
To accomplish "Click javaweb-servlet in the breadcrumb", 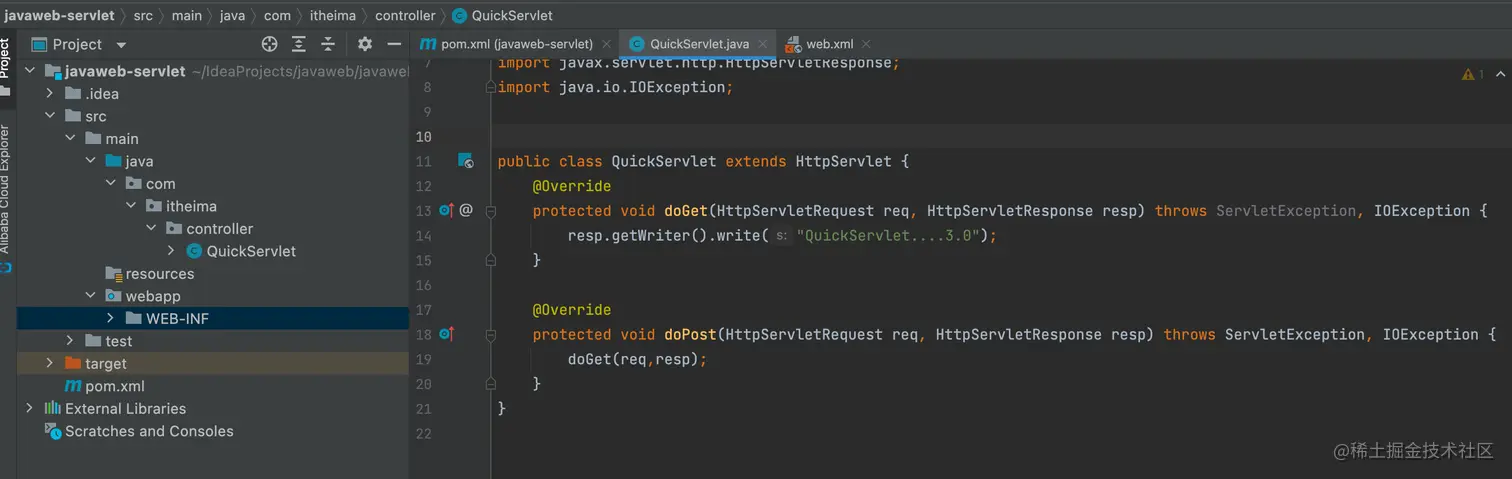I will tap(59, 16).
